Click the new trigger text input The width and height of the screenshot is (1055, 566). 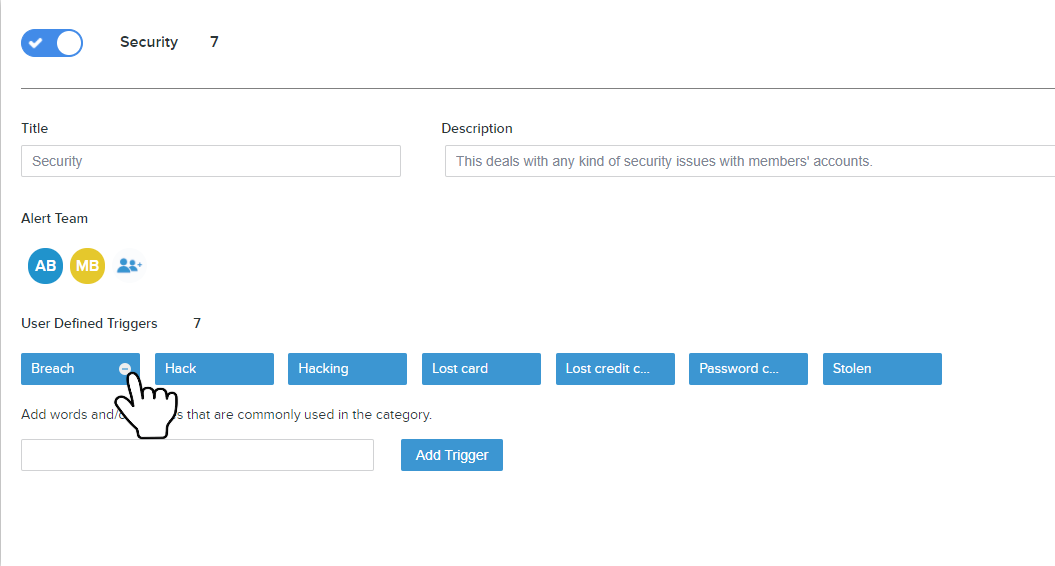point(197,455)
